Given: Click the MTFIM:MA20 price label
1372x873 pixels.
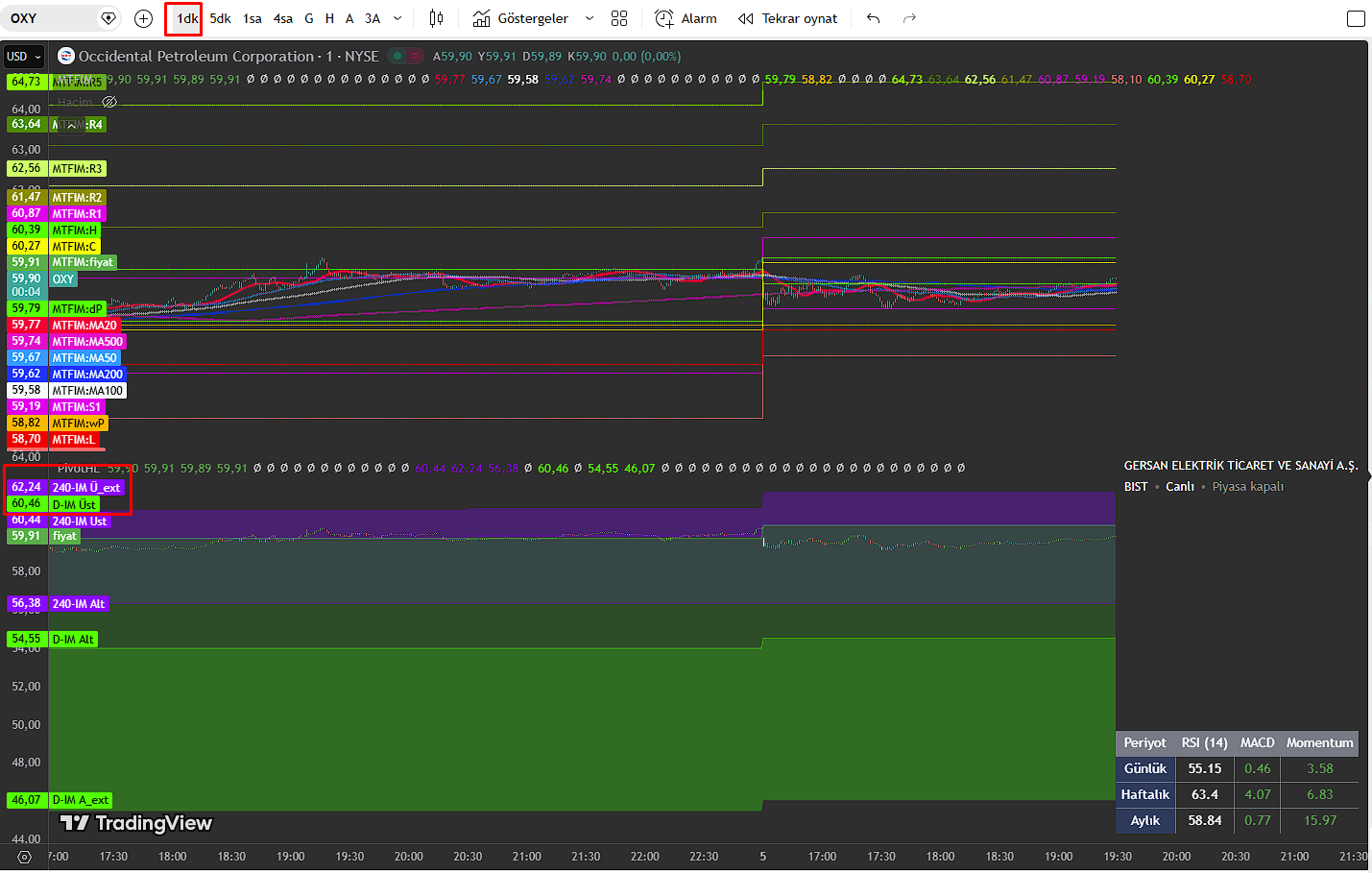Looking at the screenshot, I should point(84,326).
